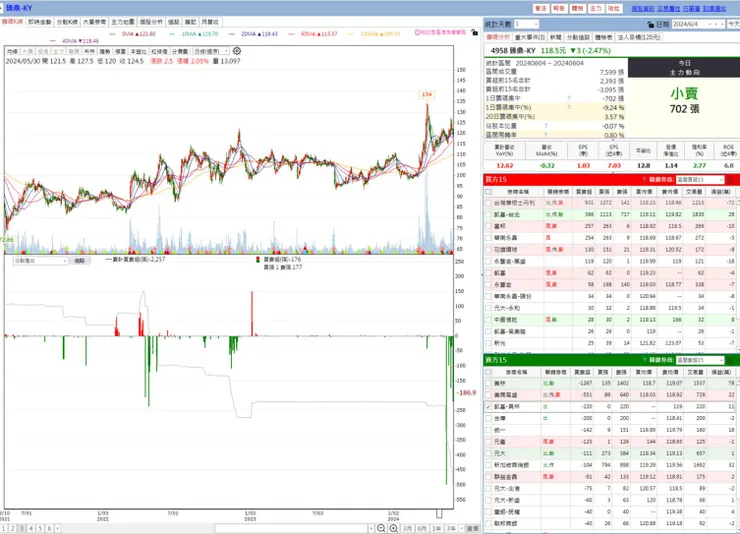Click the next-page arrow after page 6
The height and width of the screenshot is (534, 740).
tap(58, 529)
